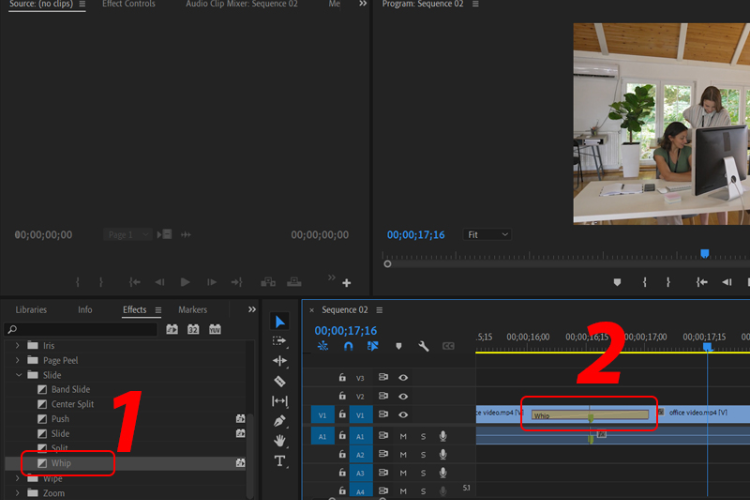Click Program monitor Go to In

point(702,282)
